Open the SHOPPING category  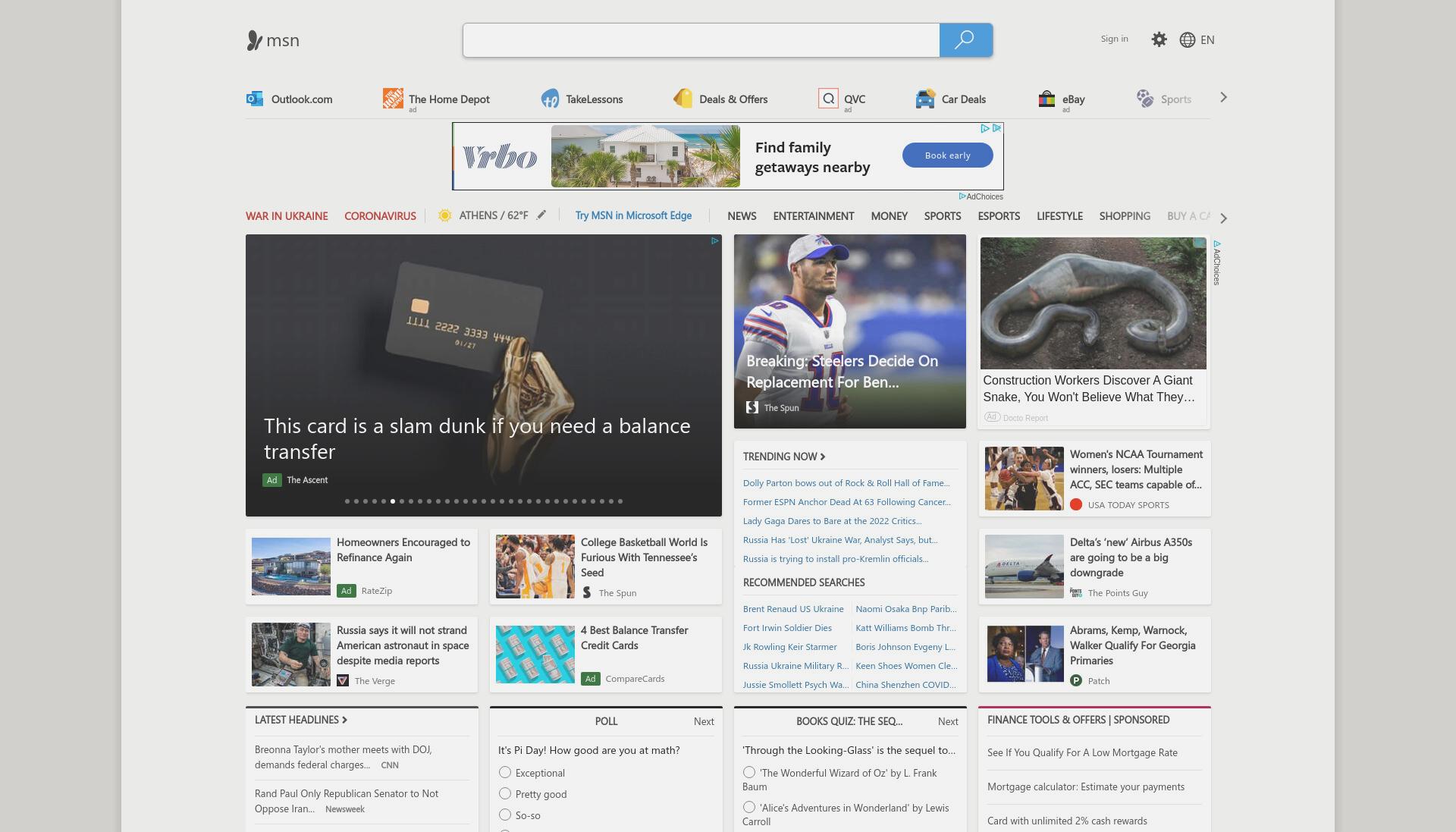(1125, 216)
